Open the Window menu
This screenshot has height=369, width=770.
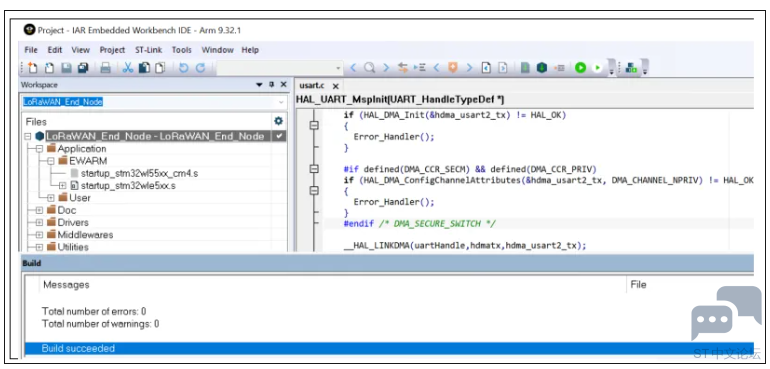218,50
